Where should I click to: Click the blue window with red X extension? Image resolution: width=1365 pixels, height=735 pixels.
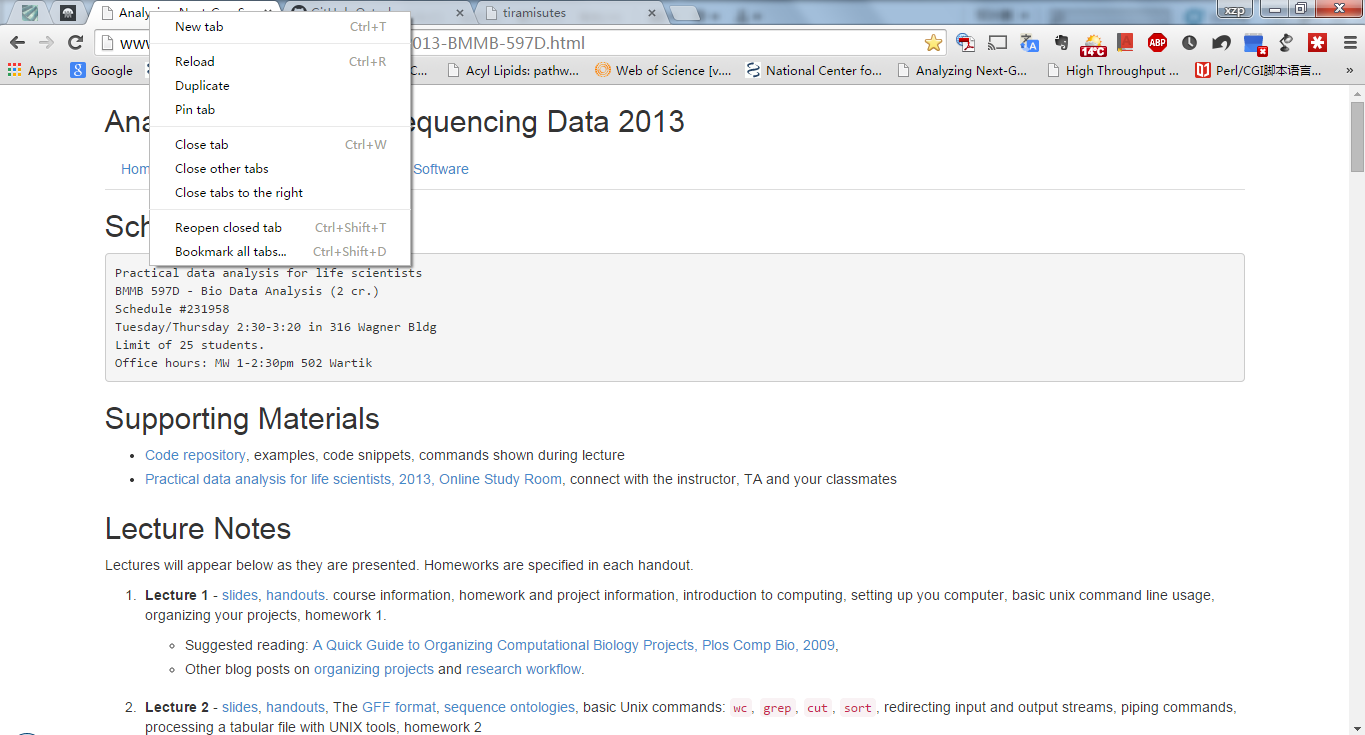coord(1255,43)
